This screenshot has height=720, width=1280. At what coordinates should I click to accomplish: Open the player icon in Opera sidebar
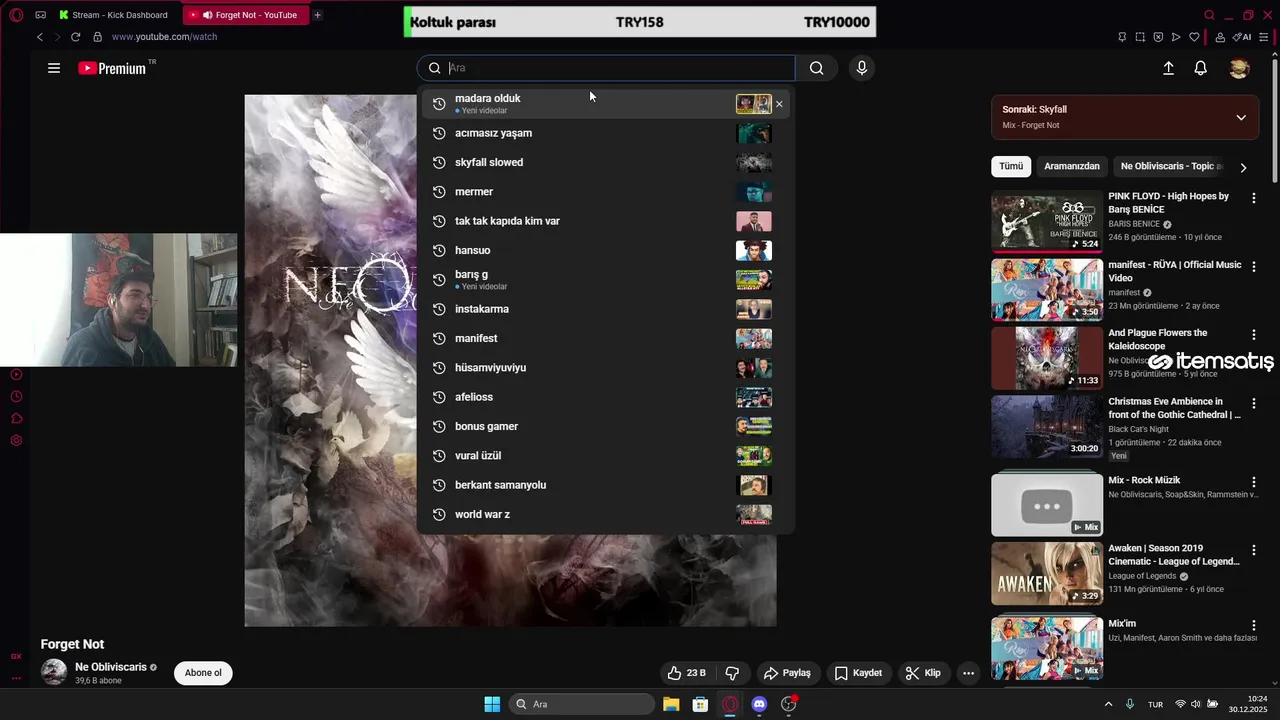[x=16, y=374]
